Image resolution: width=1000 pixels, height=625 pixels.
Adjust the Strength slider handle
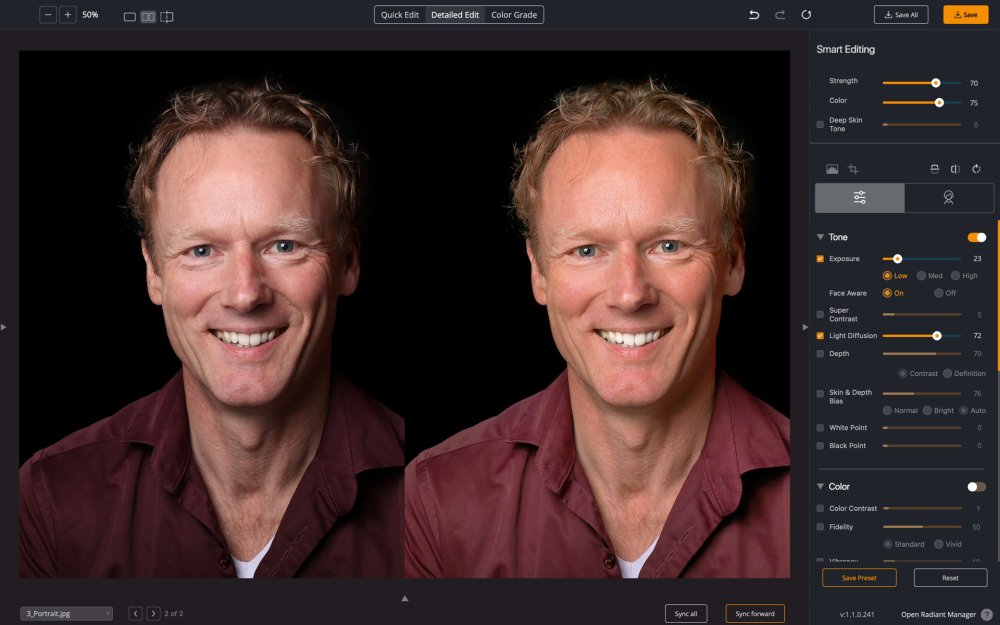tap(936, 83)
